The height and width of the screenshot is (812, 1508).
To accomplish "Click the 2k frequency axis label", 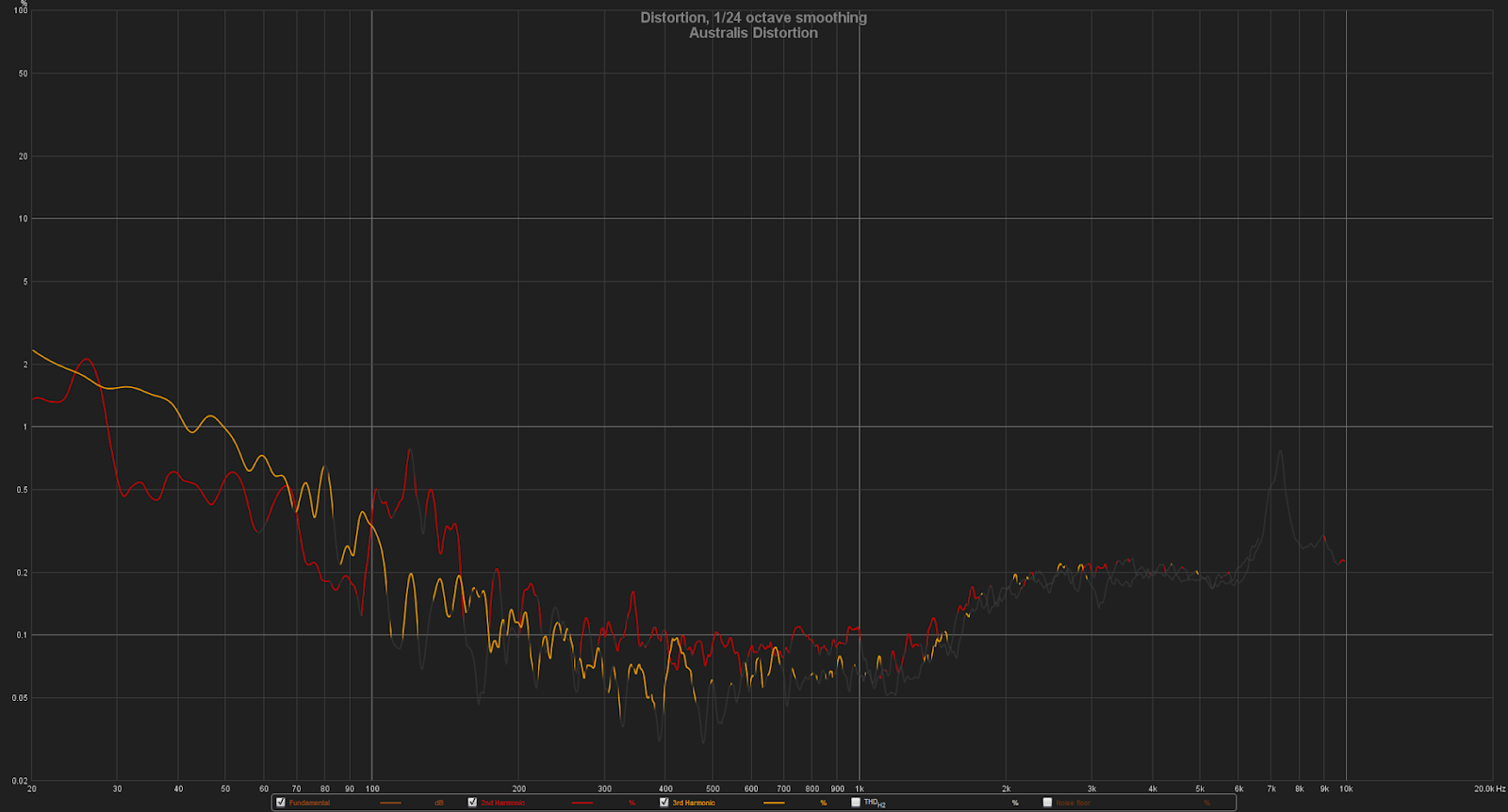I will point(1006,788).
